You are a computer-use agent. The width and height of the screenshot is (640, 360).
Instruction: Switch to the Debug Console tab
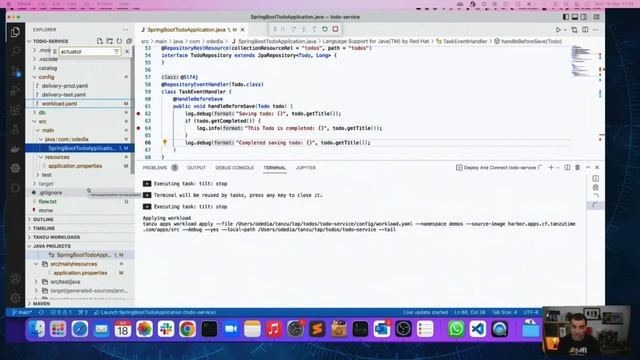[234, 168]
